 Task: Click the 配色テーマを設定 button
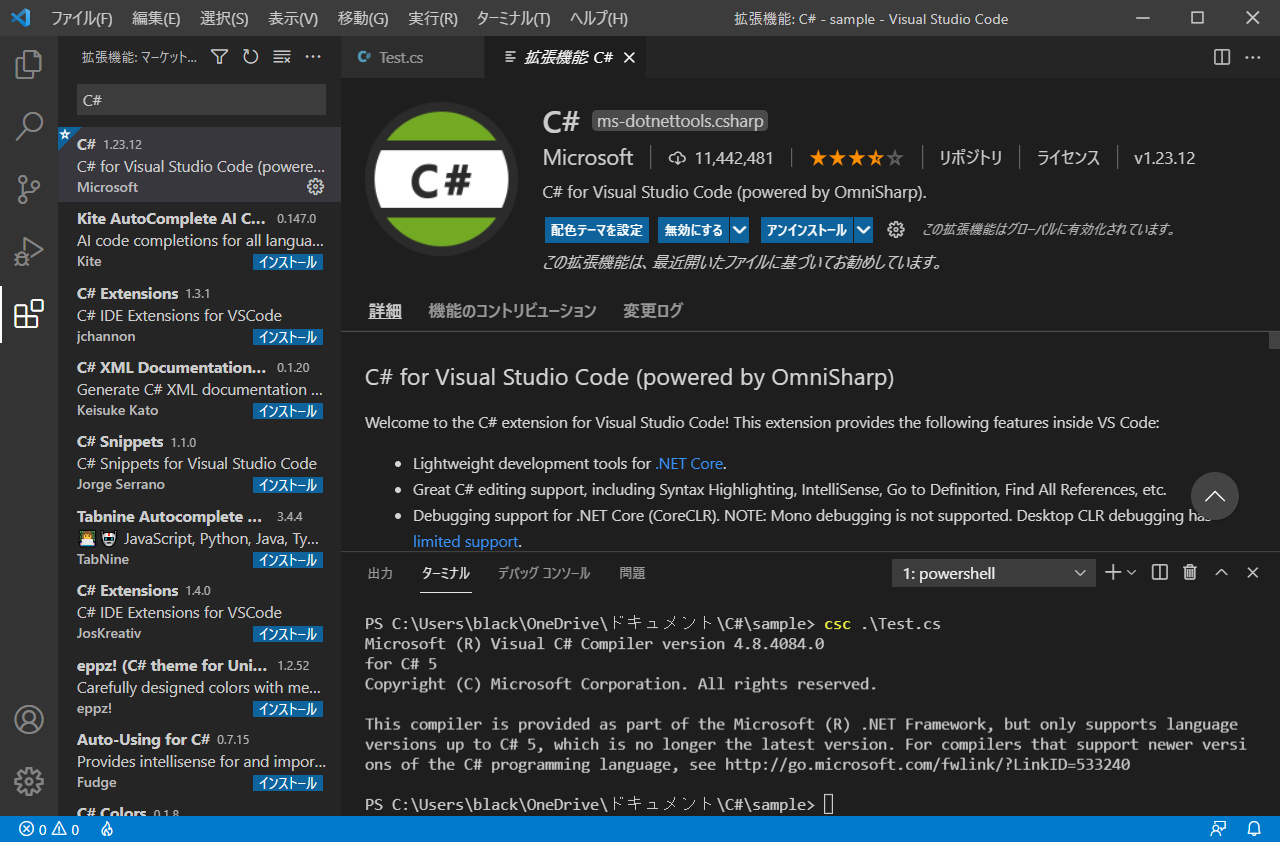click(x=596, y=229)
